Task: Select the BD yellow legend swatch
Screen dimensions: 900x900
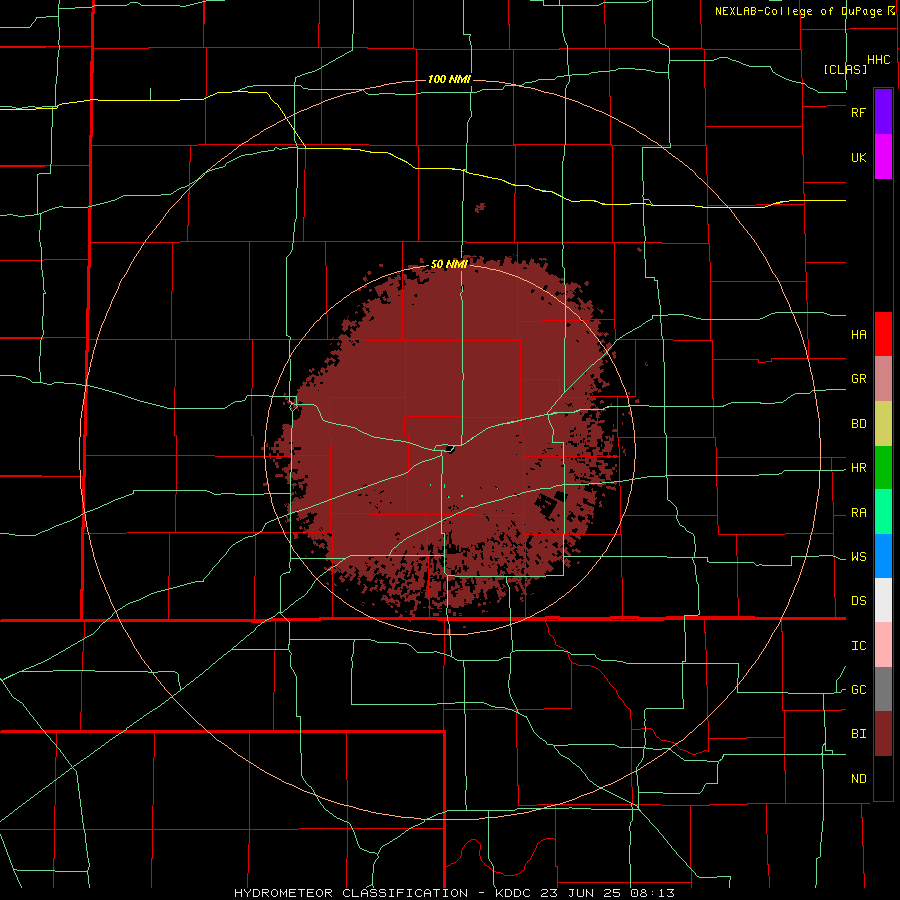Action: [x=883, y=424]
